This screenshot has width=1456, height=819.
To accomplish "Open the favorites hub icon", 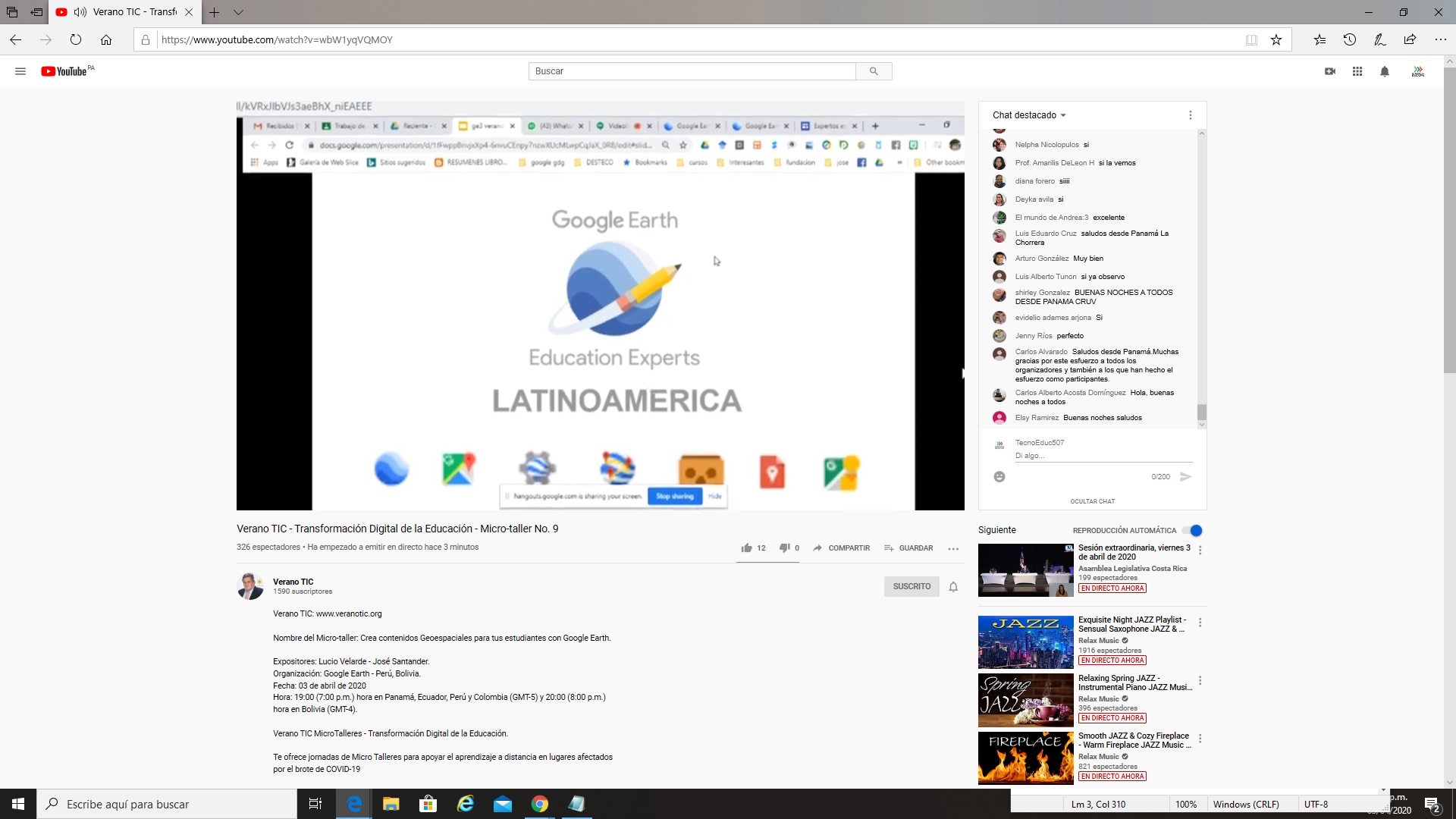I will (x=1319, y=39).
